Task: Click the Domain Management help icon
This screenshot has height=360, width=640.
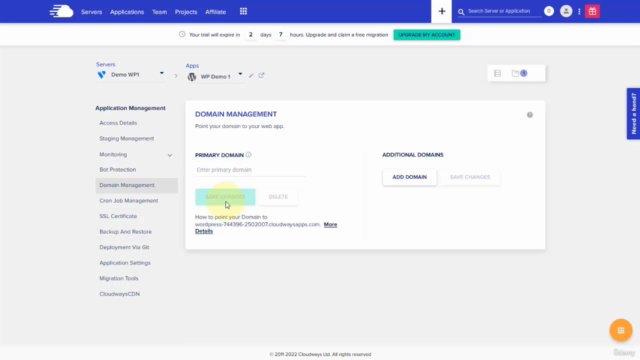Action: [x=529, y=115]
